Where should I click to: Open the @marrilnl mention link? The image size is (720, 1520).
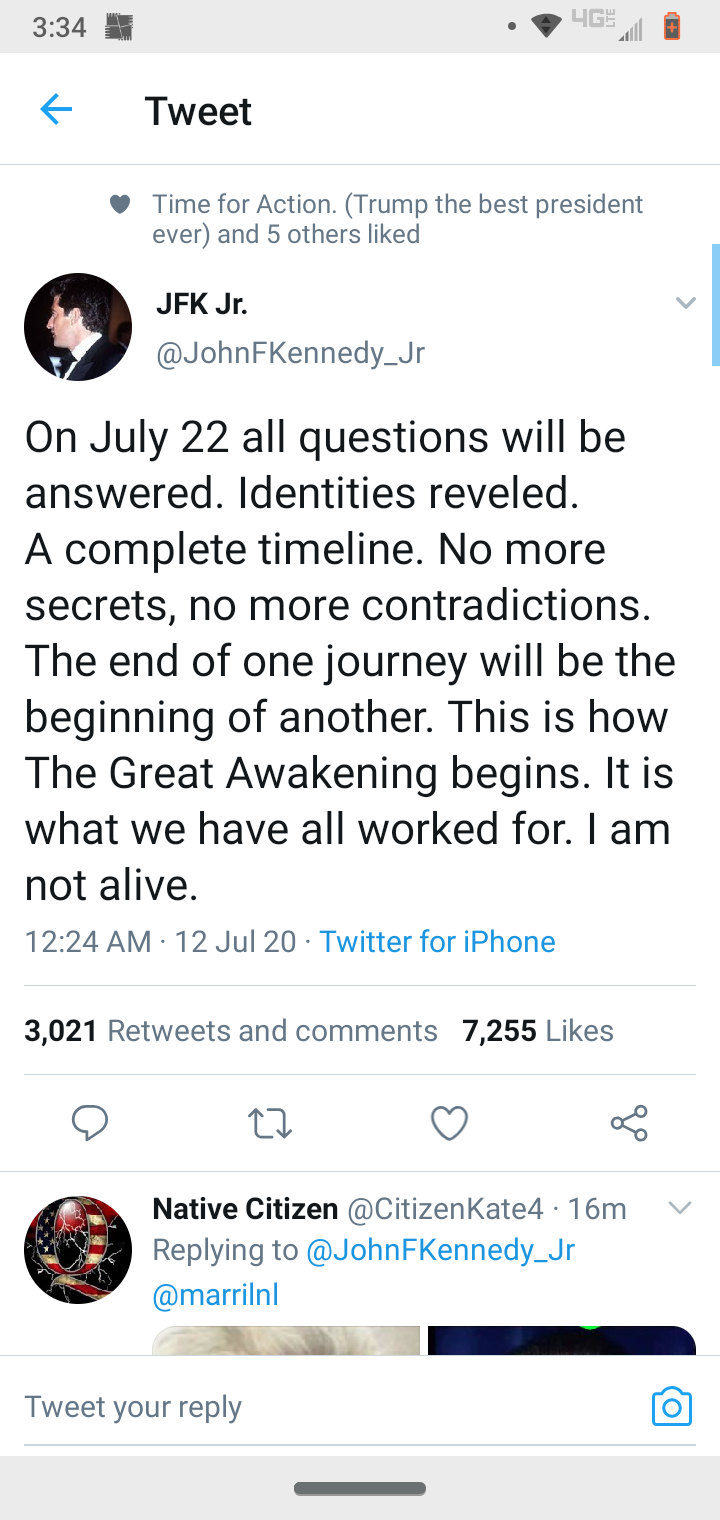coord(215,1295)
